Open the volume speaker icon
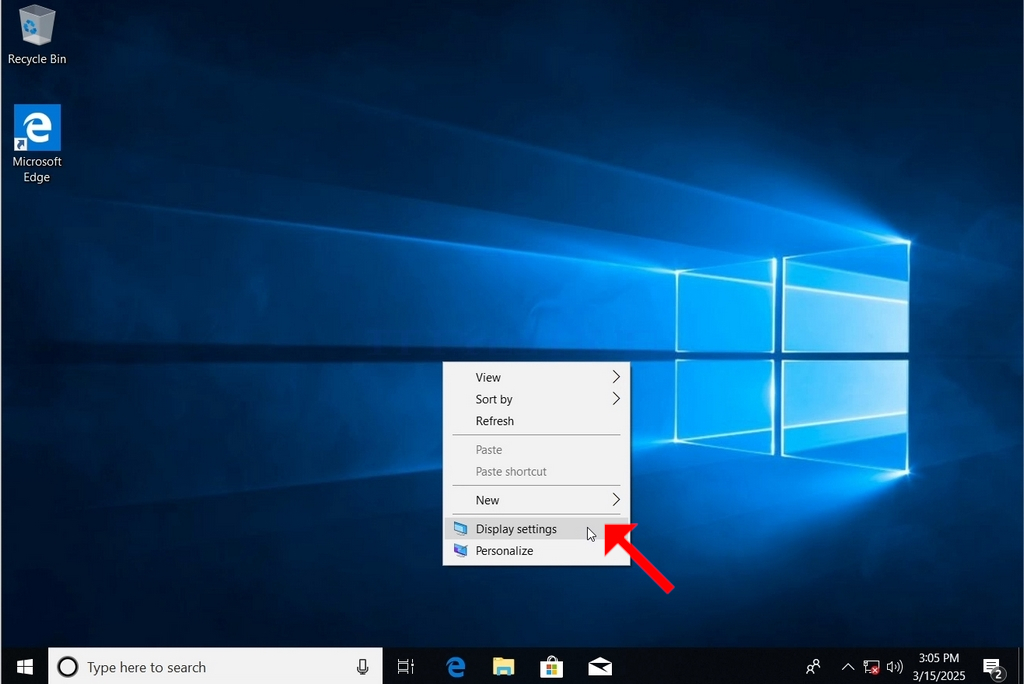1024x684 pixels. pos(894,667)
